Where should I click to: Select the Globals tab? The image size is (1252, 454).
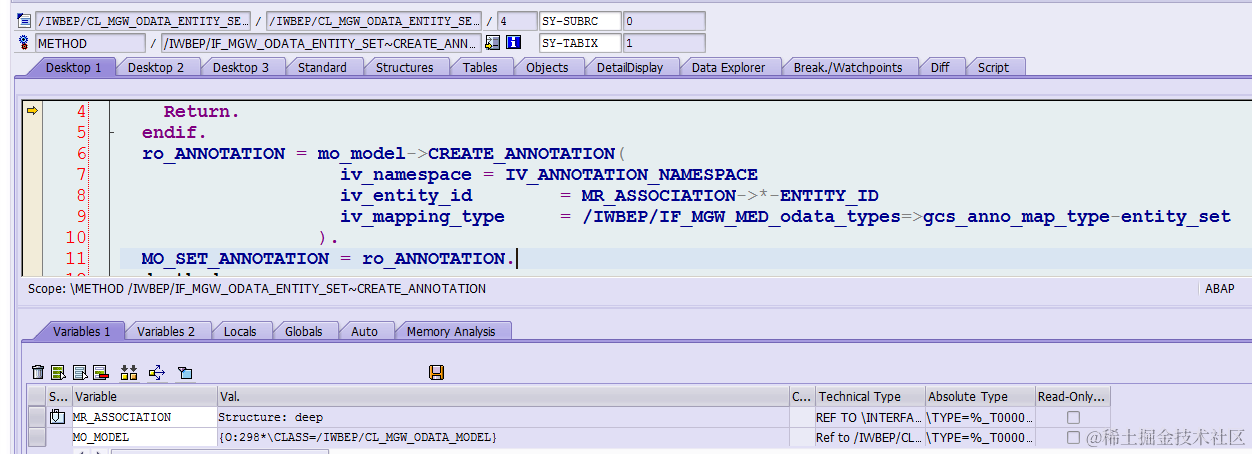point(304,331)
